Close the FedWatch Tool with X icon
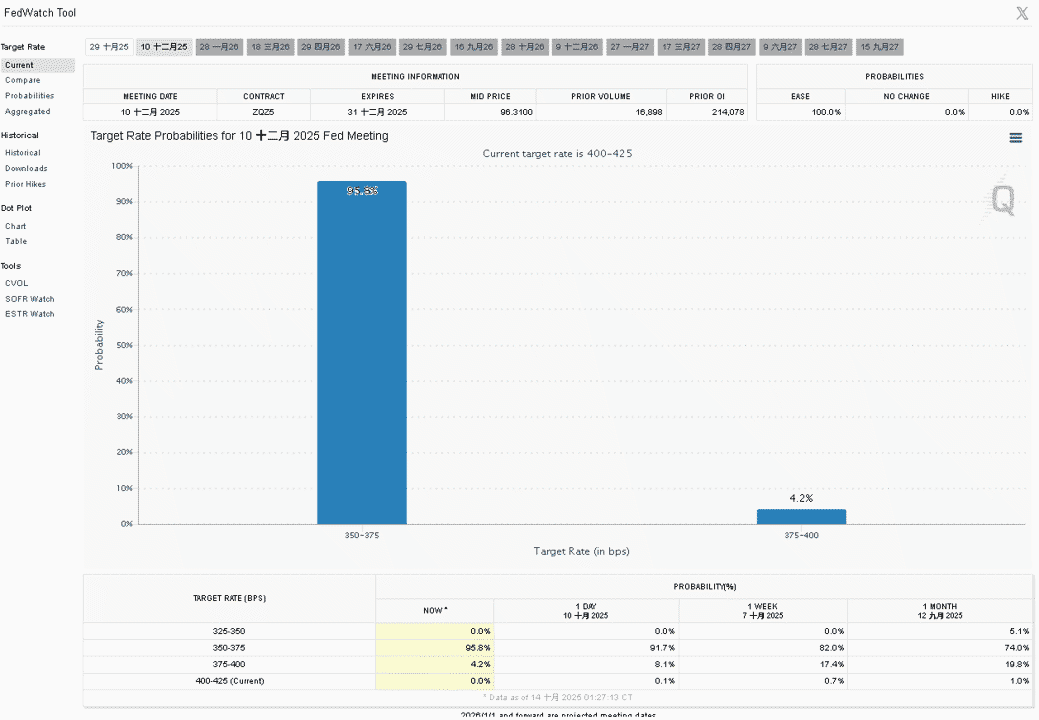This screenshot has height=720, width=1039. pyautogui.click(x=1022, y=13)
